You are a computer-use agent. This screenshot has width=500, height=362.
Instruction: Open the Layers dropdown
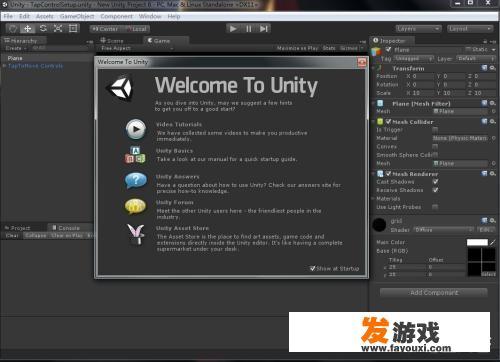pos(418,29)
